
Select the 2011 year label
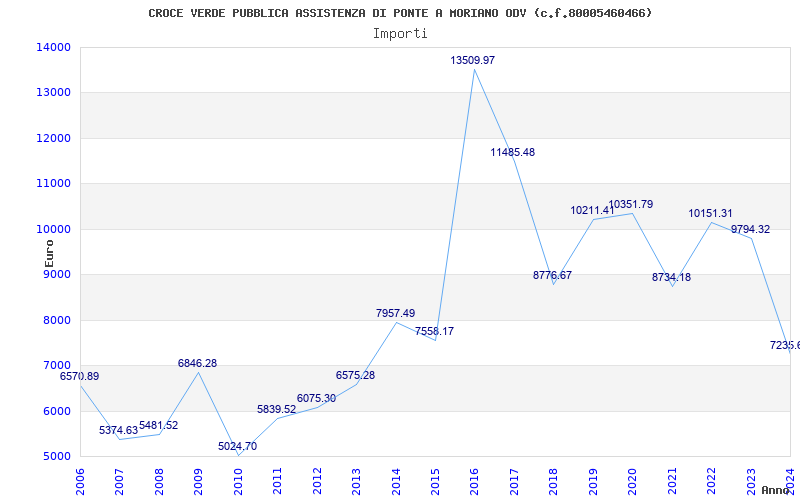(278, 481)
